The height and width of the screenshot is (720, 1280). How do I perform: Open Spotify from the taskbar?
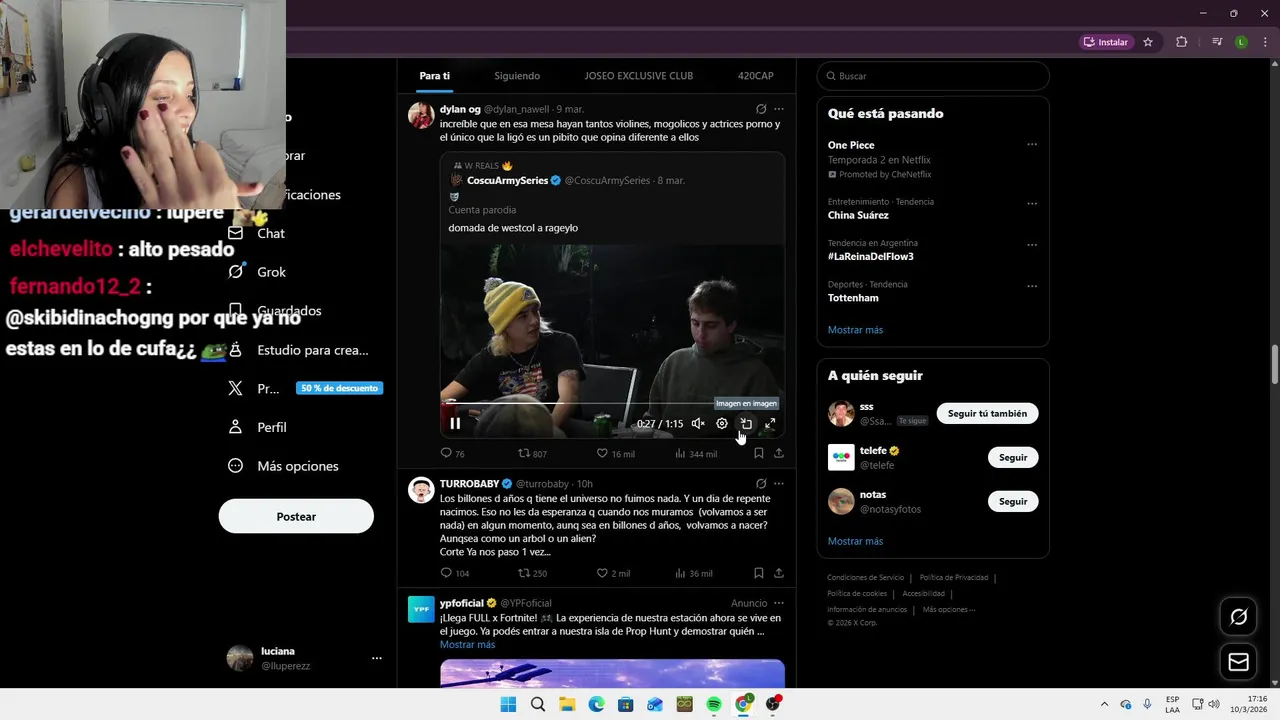point(714,704)
